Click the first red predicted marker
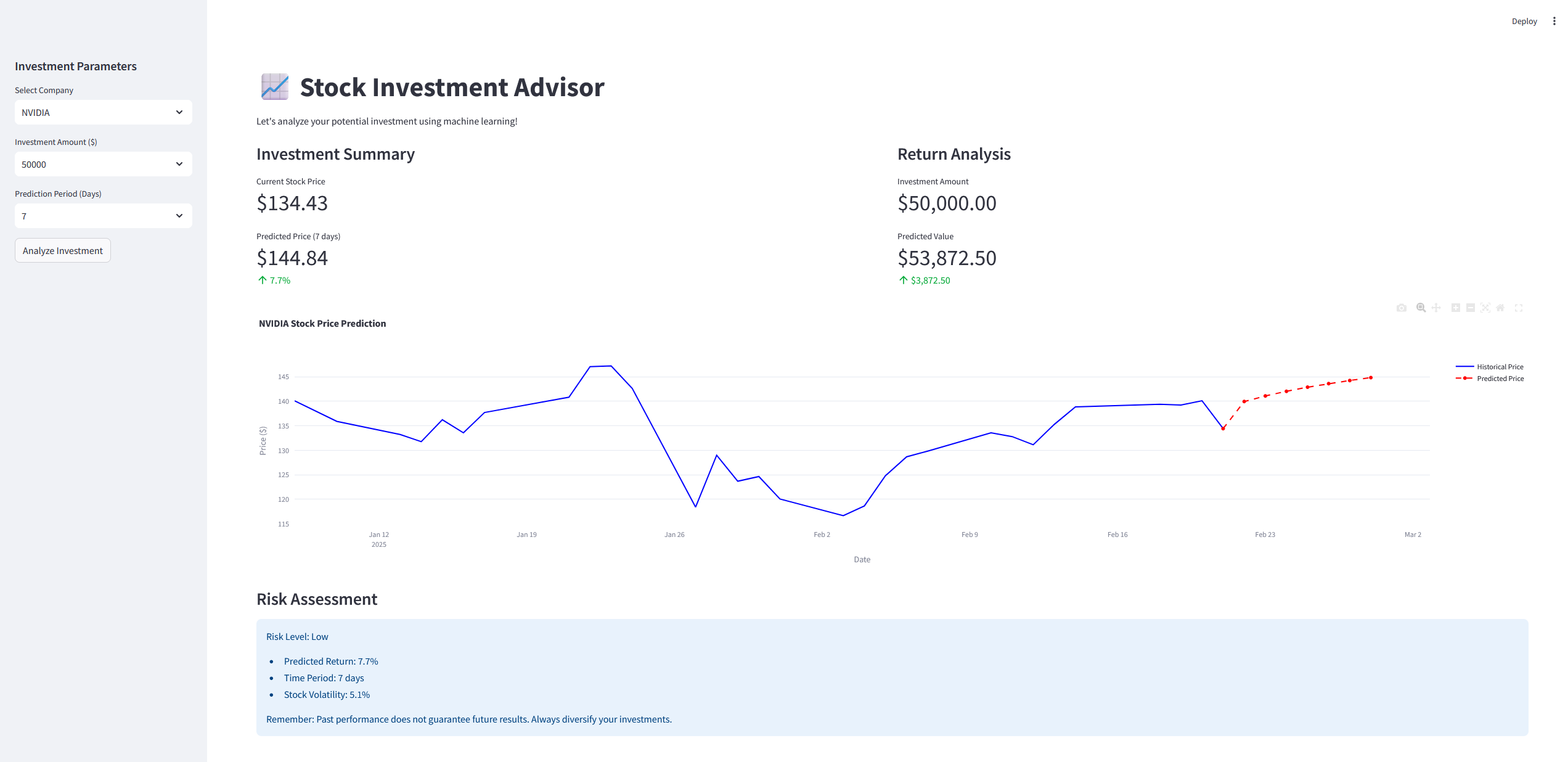Image resolution: width=1568 pixels, height=762 pixels. coord(1223,428)
